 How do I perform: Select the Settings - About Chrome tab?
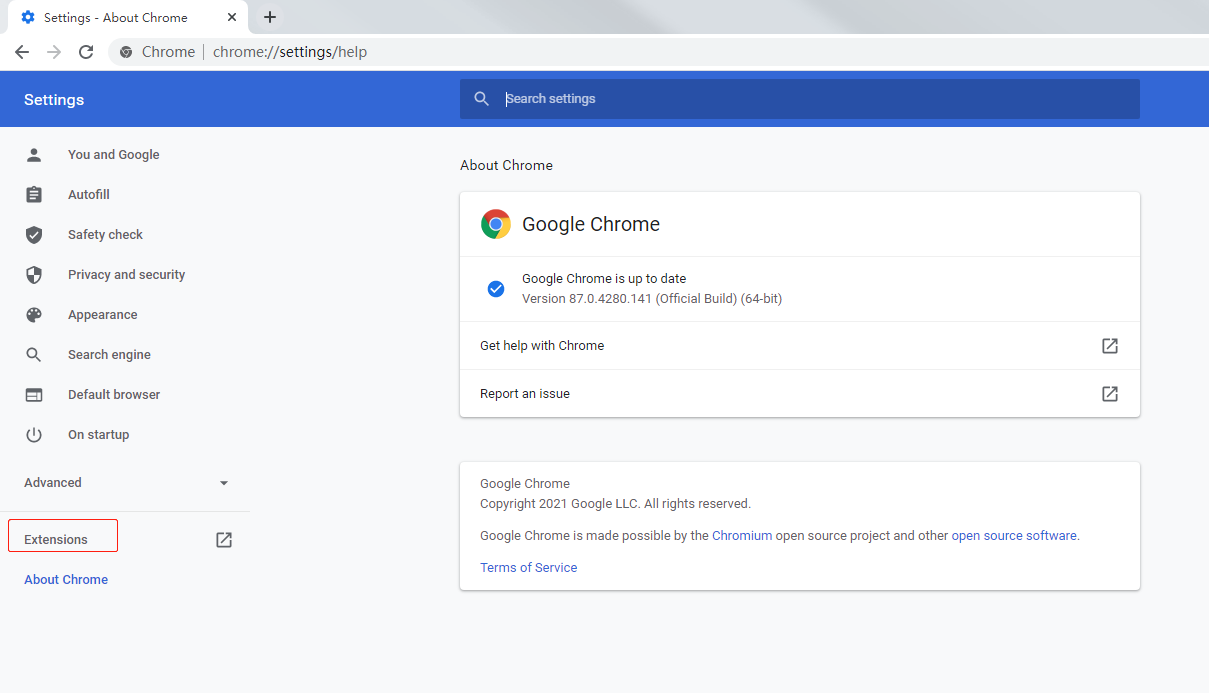click(126, 17)
